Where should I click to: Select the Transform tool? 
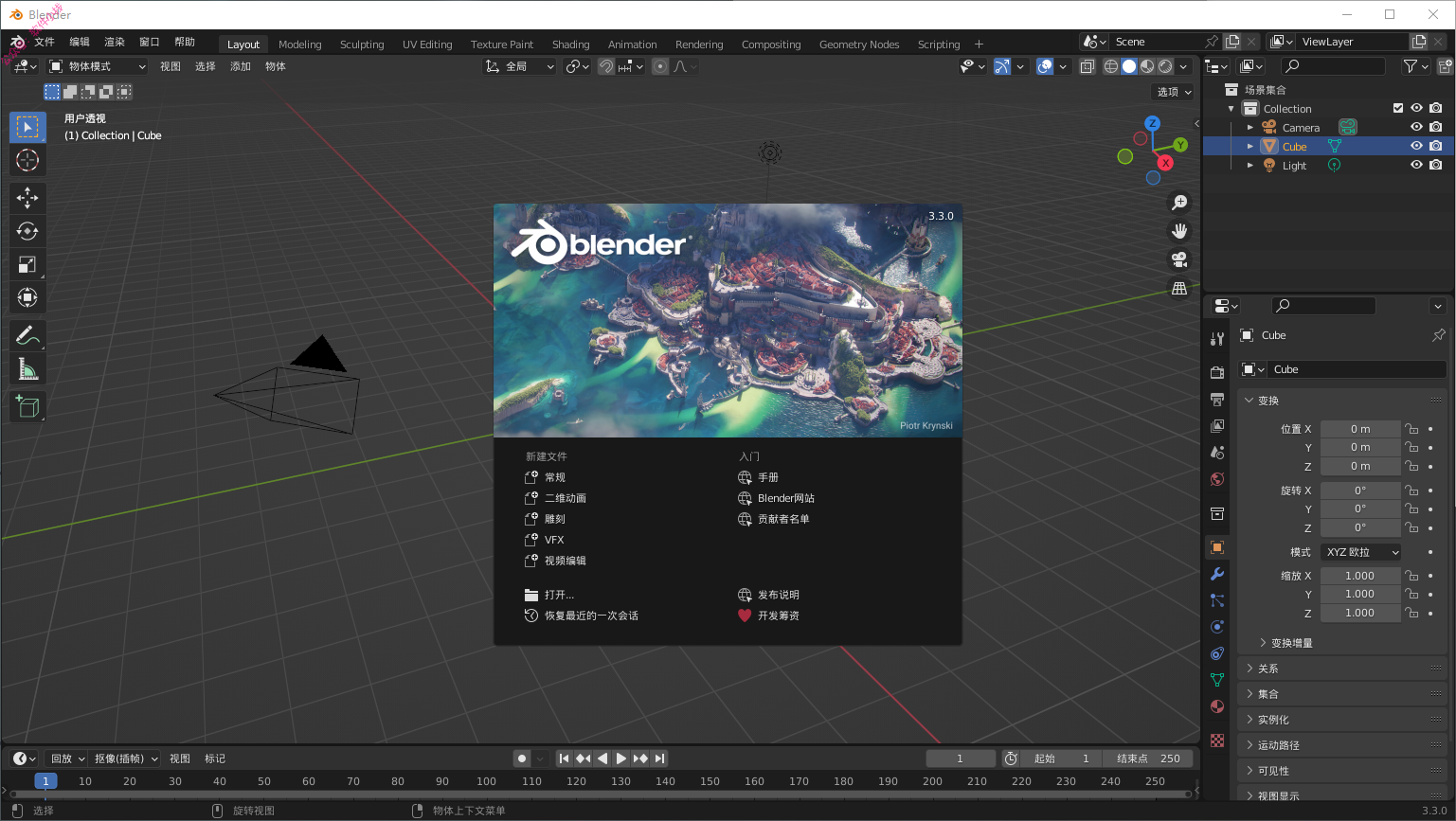tap(27, 297)
